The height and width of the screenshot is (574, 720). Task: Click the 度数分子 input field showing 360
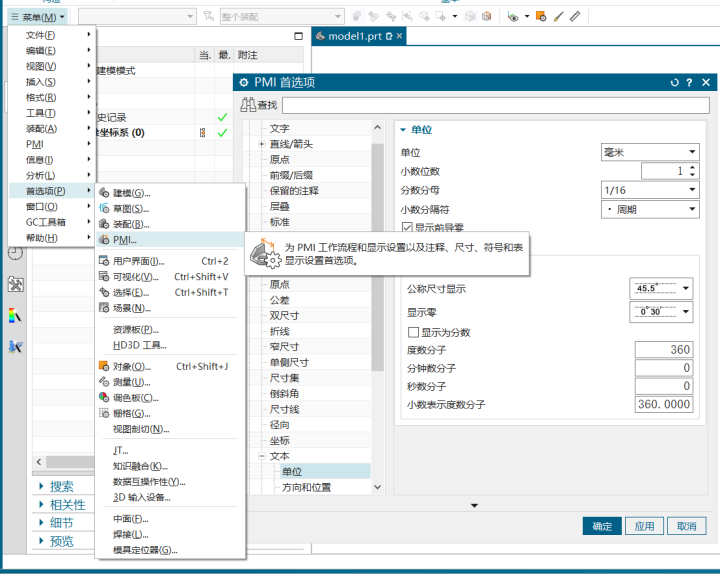click(664, 350)
